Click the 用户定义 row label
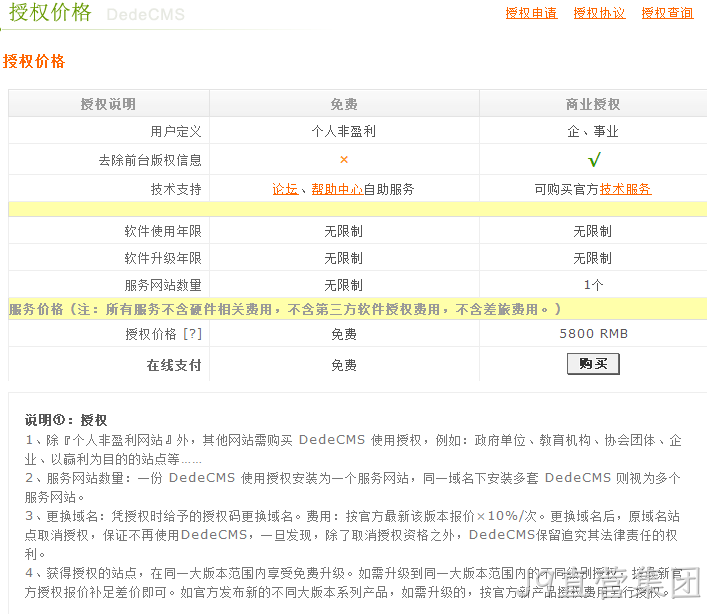Image resolution: width=718 pixels, height=614 pixels. click(x=176, y=132)
